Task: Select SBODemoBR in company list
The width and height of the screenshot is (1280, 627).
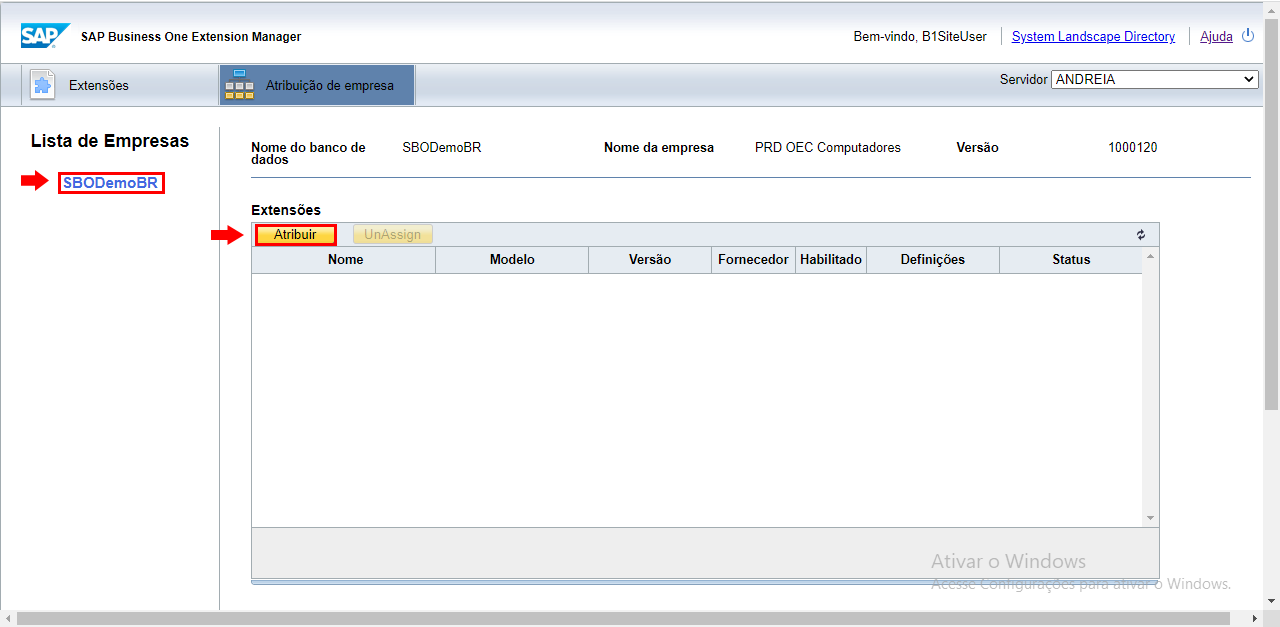Action: [x=110, y=183]
